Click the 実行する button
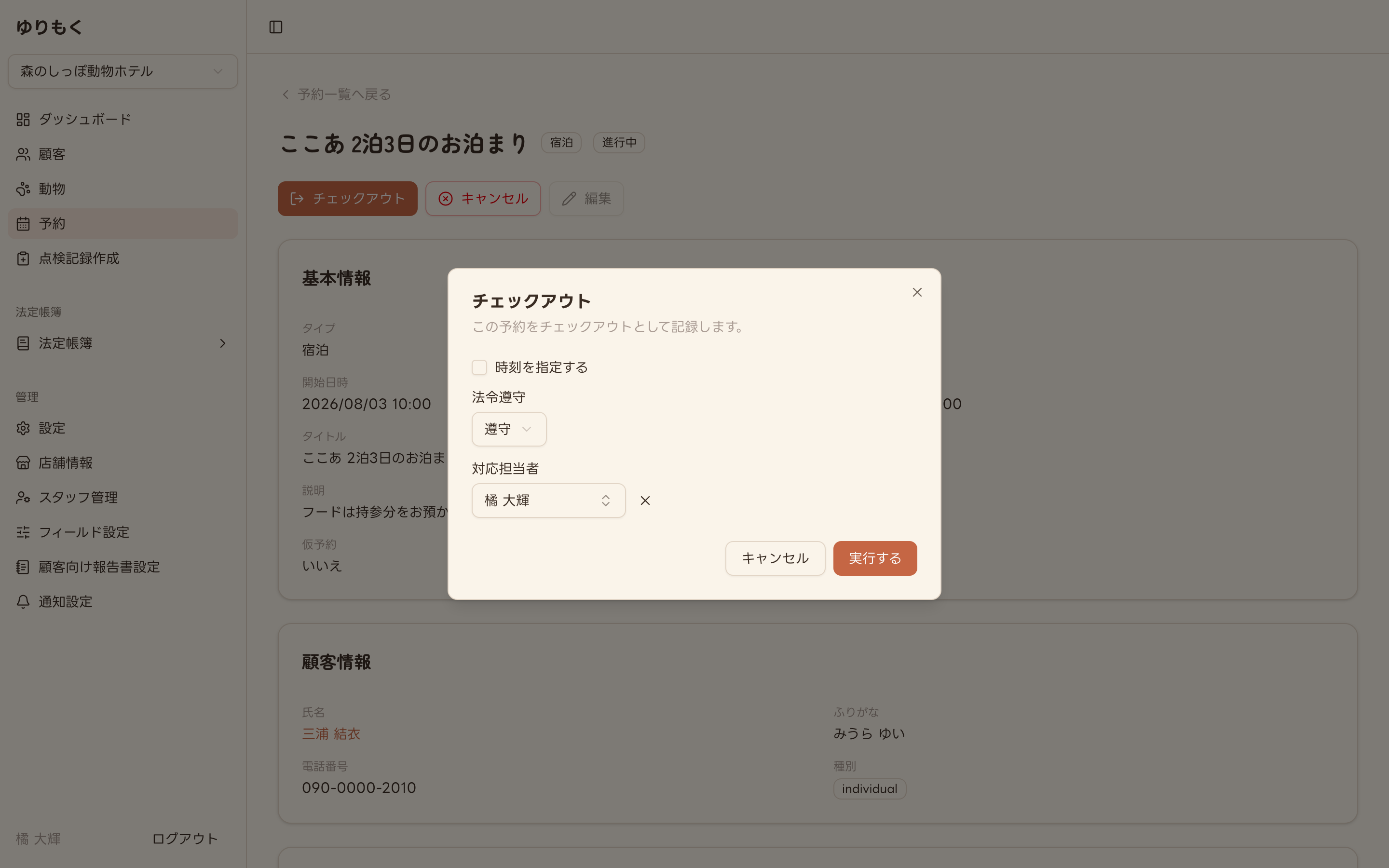This screenshot has width=1389, height=868. pos(875,558)
